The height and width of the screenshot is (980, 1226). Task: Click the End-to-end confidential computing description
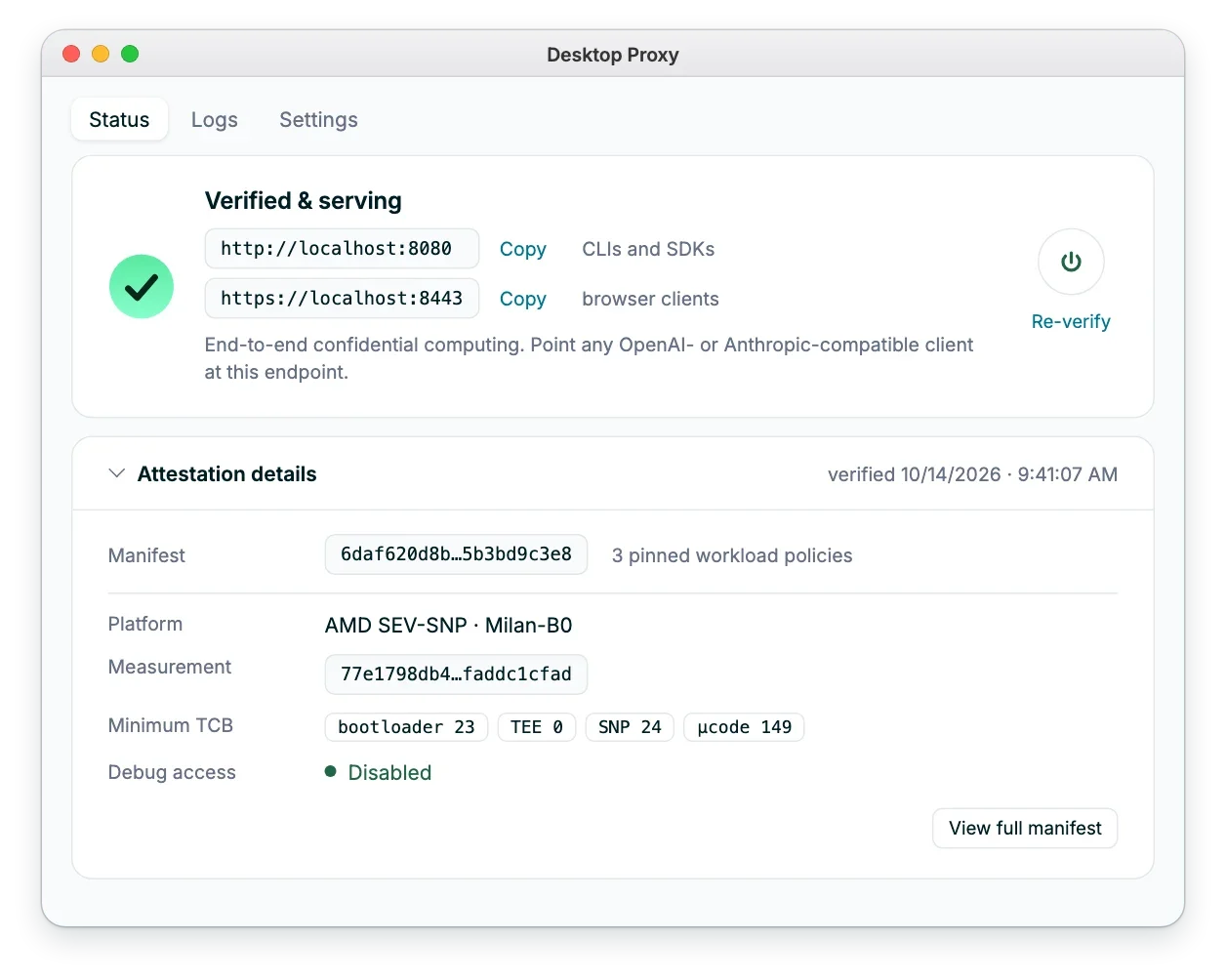coord(589,358)
